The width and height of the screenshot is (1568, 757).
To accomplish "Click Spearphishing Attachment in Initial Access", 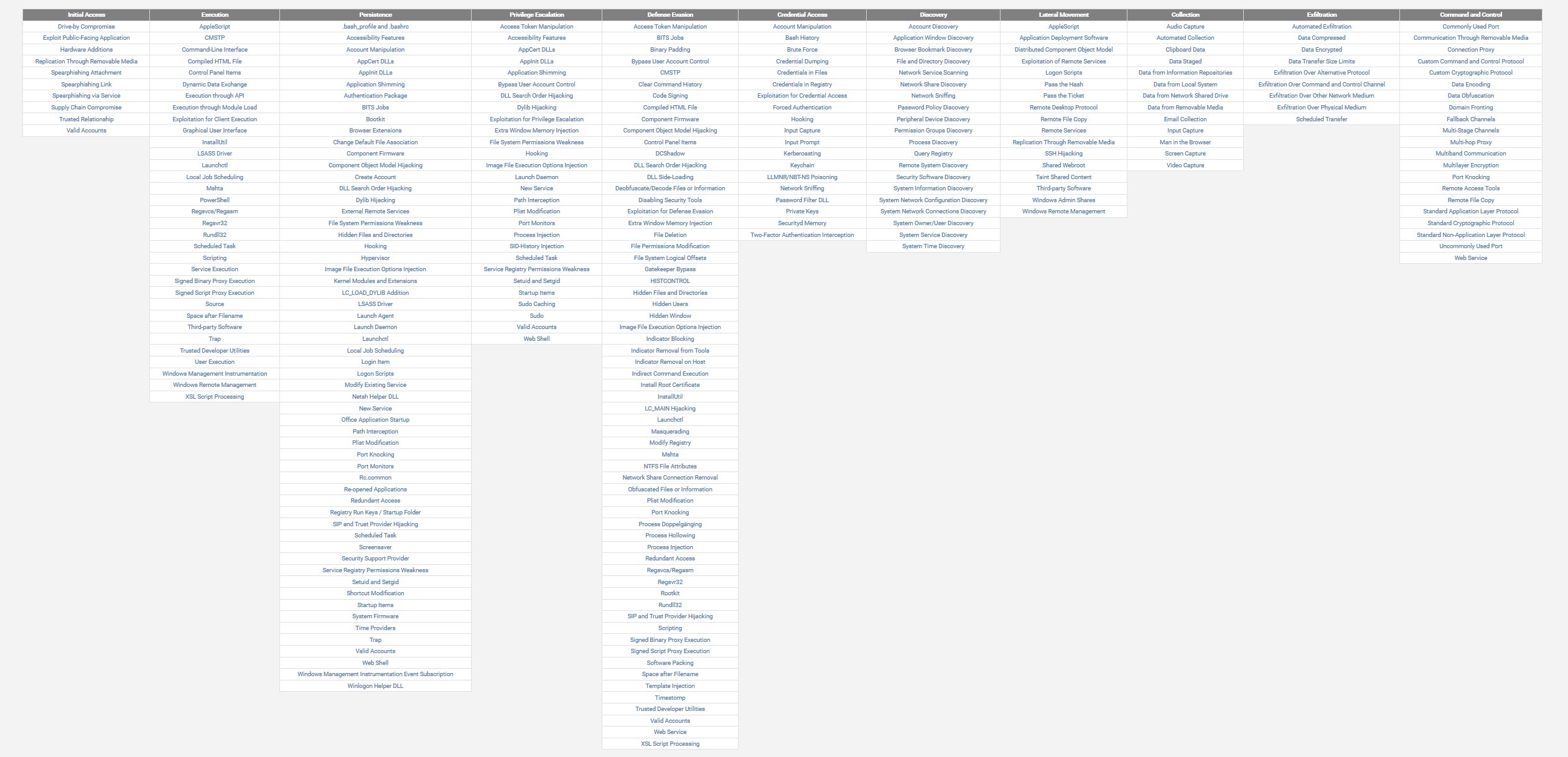I will [86, 73].
